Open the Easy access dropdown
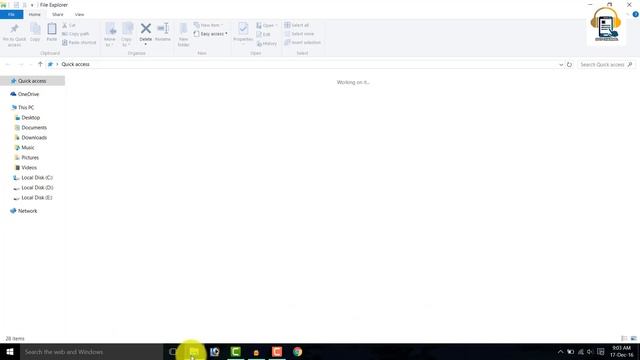 [211, 34]
